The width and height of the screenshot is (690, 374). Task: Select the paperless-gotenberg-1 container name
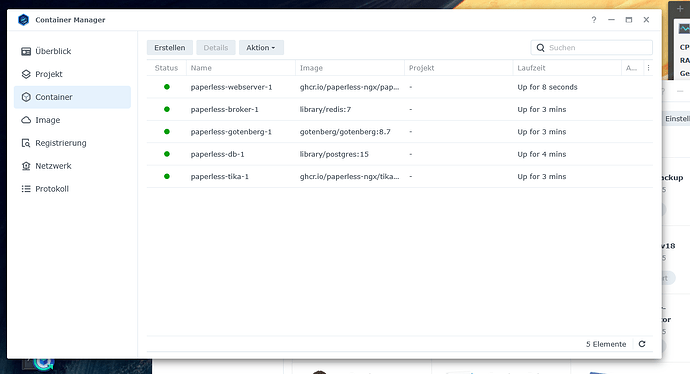coord(231,132)
